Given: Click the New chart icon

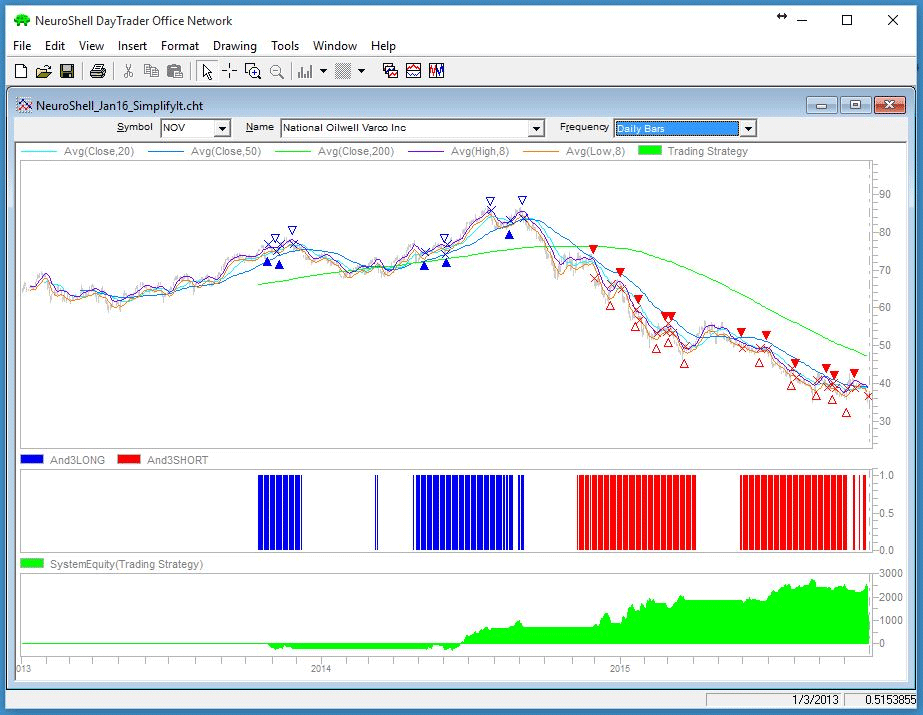Looking at the screenshot, I should point(21,71).
